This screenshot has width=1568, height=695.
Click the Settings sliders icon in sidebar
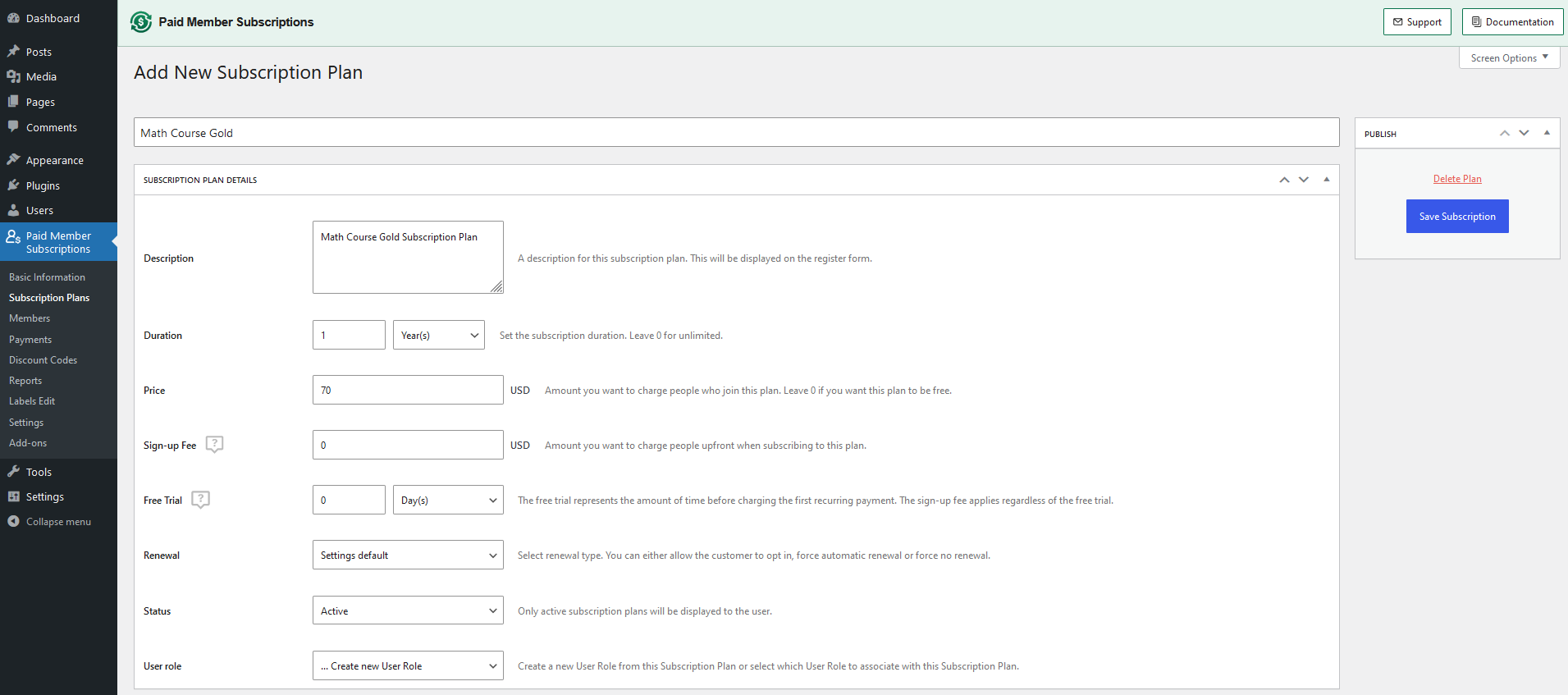point(13,496)
